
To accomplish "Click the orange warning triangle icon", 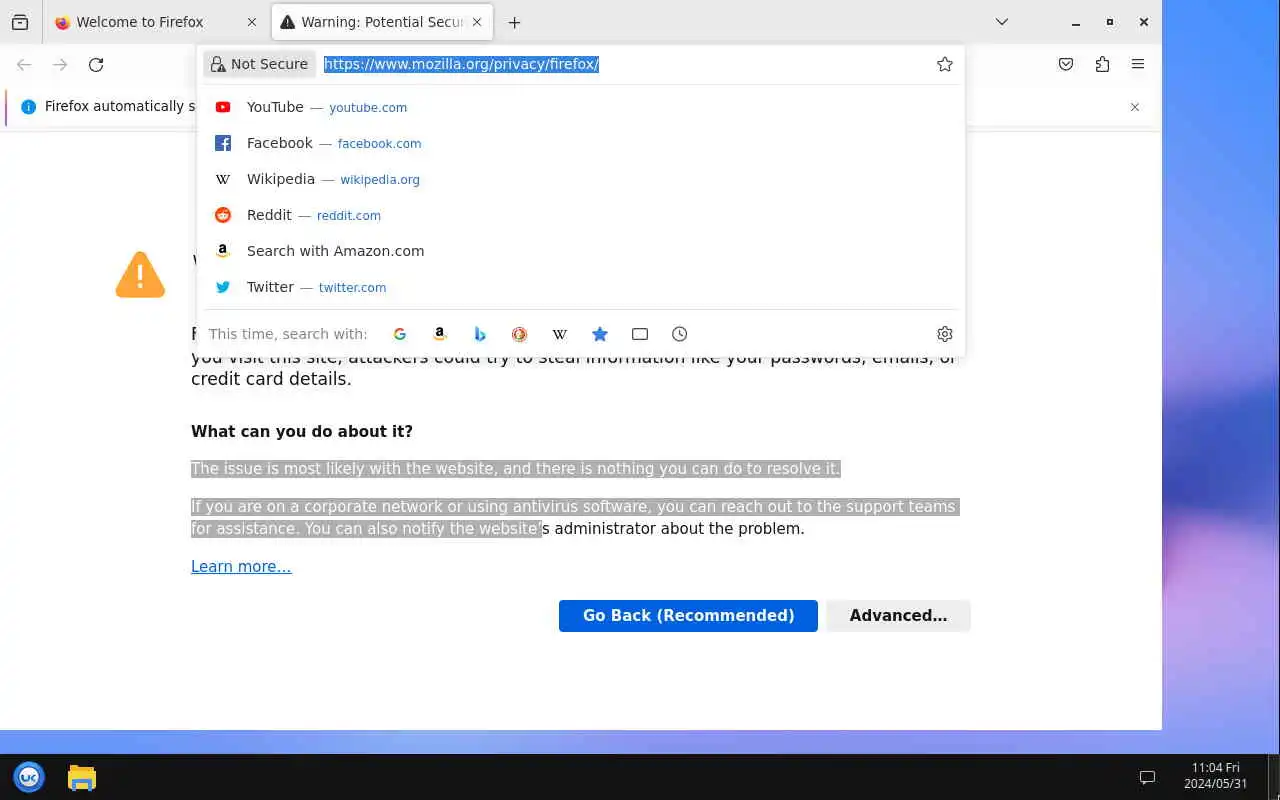I will (x=140, y=275).
